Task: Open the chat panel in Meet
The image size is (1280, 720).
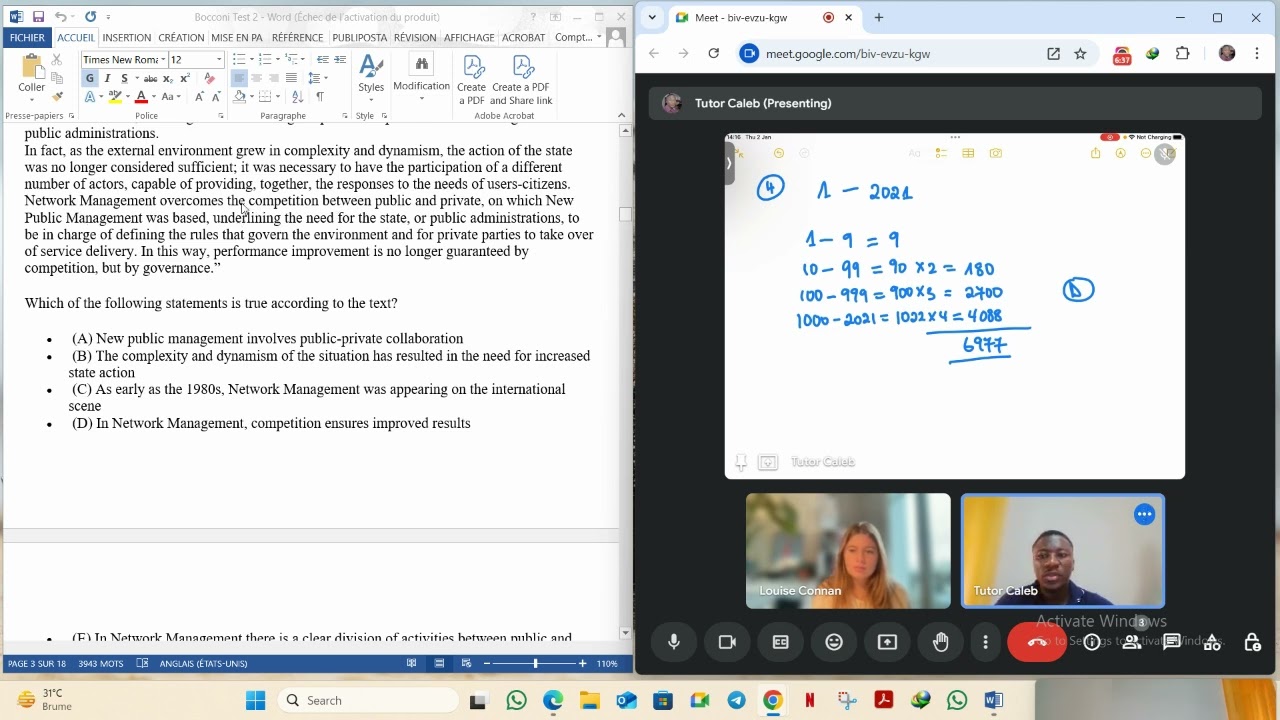Action: [1172, 642]
